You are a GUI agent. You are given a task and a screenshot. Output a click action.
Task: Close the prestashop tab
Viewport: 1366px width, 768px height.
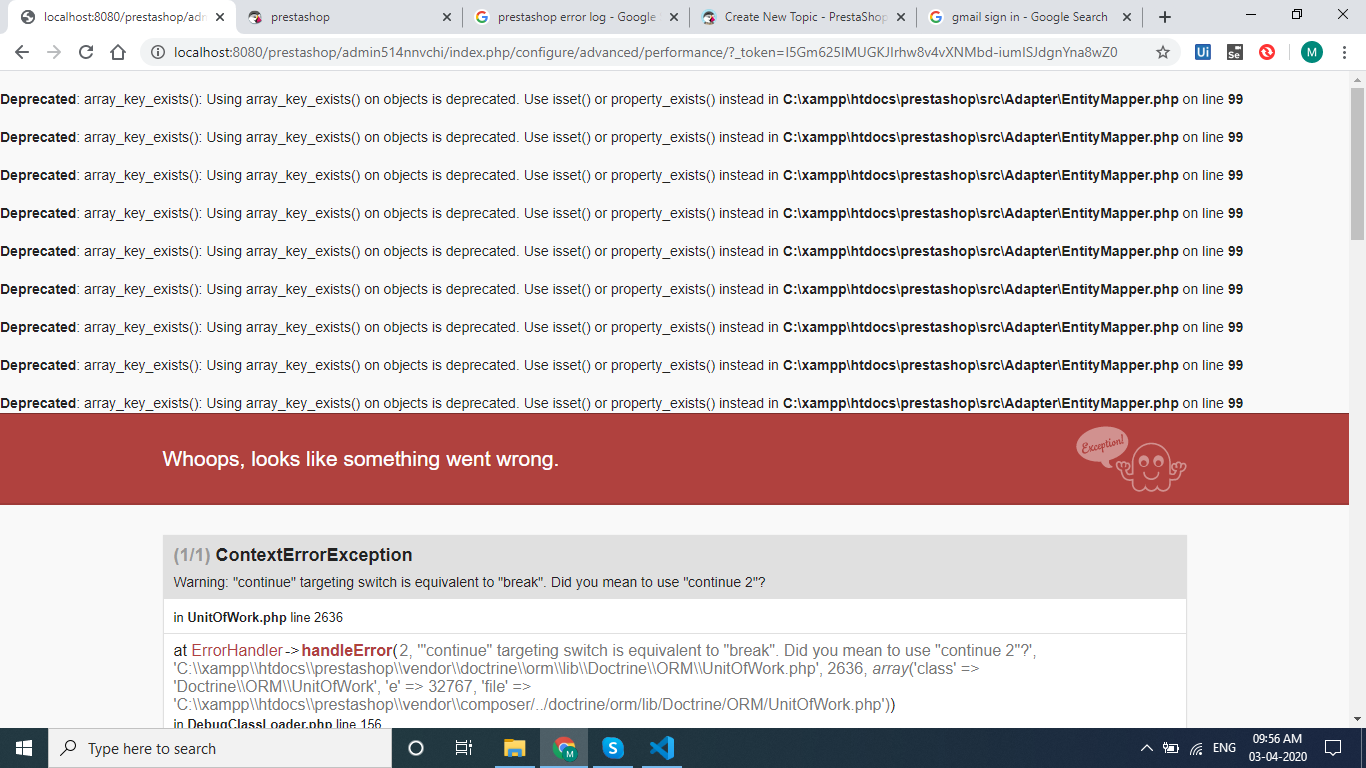point(447,17)
